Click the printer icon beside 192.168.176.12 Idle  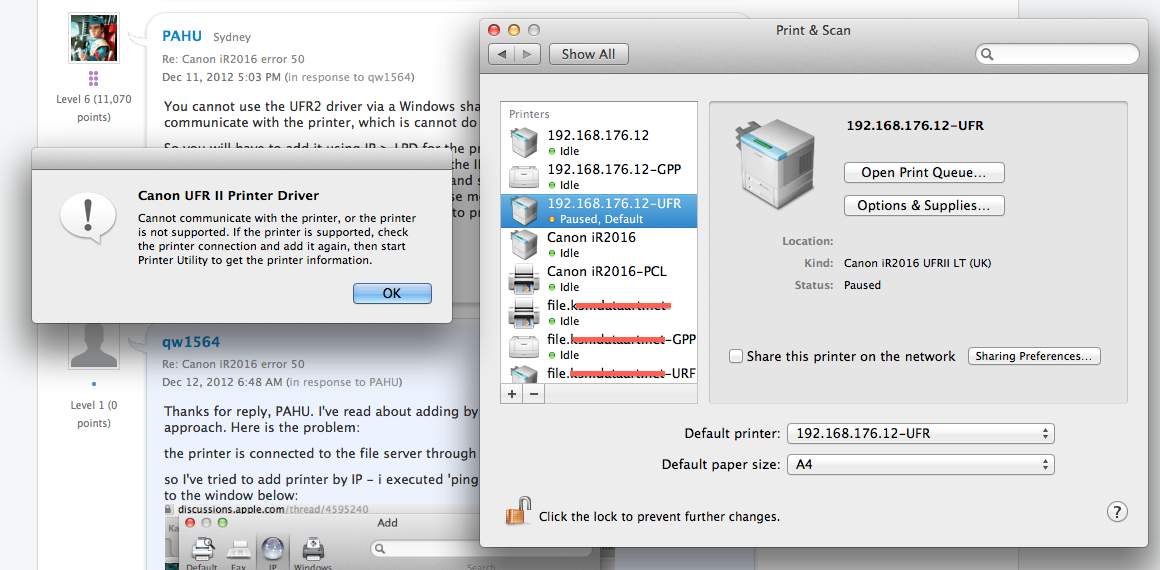(x=524, y=142)
